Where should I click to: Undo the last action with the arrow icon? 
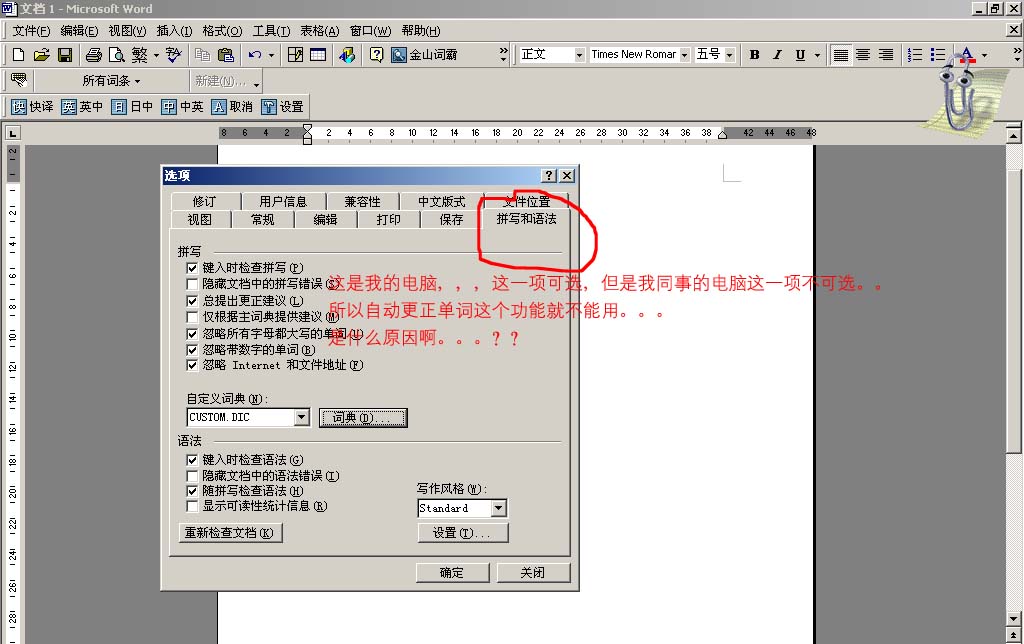pyautogui.click(x=255, y=55)
